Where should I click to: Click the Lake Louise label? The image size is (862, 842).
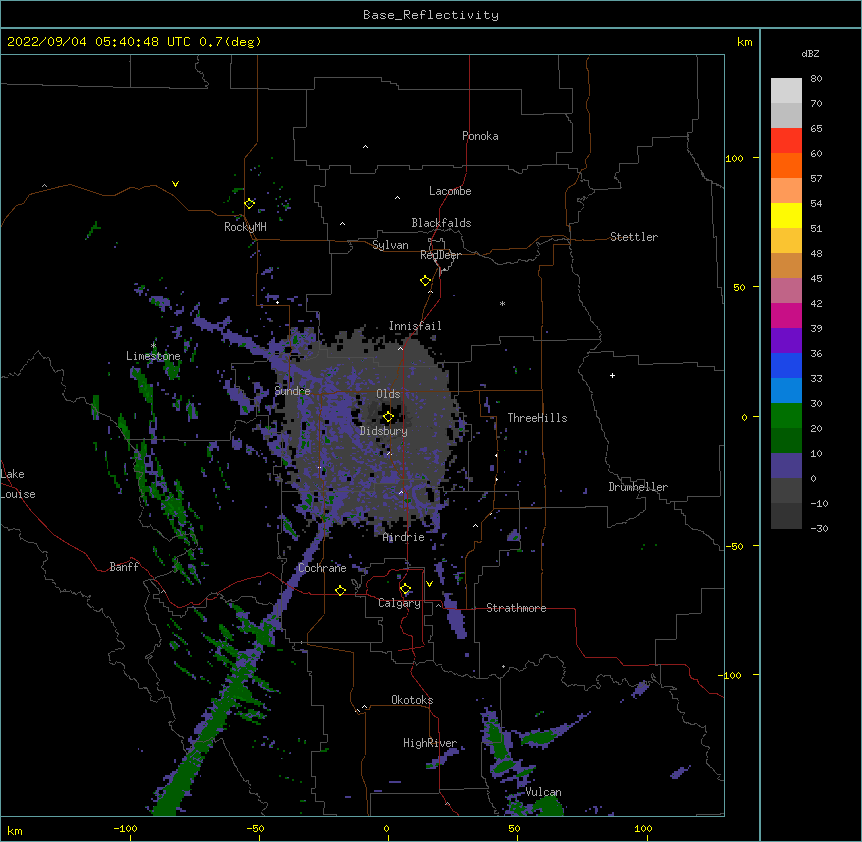click(x=18, y=484)
